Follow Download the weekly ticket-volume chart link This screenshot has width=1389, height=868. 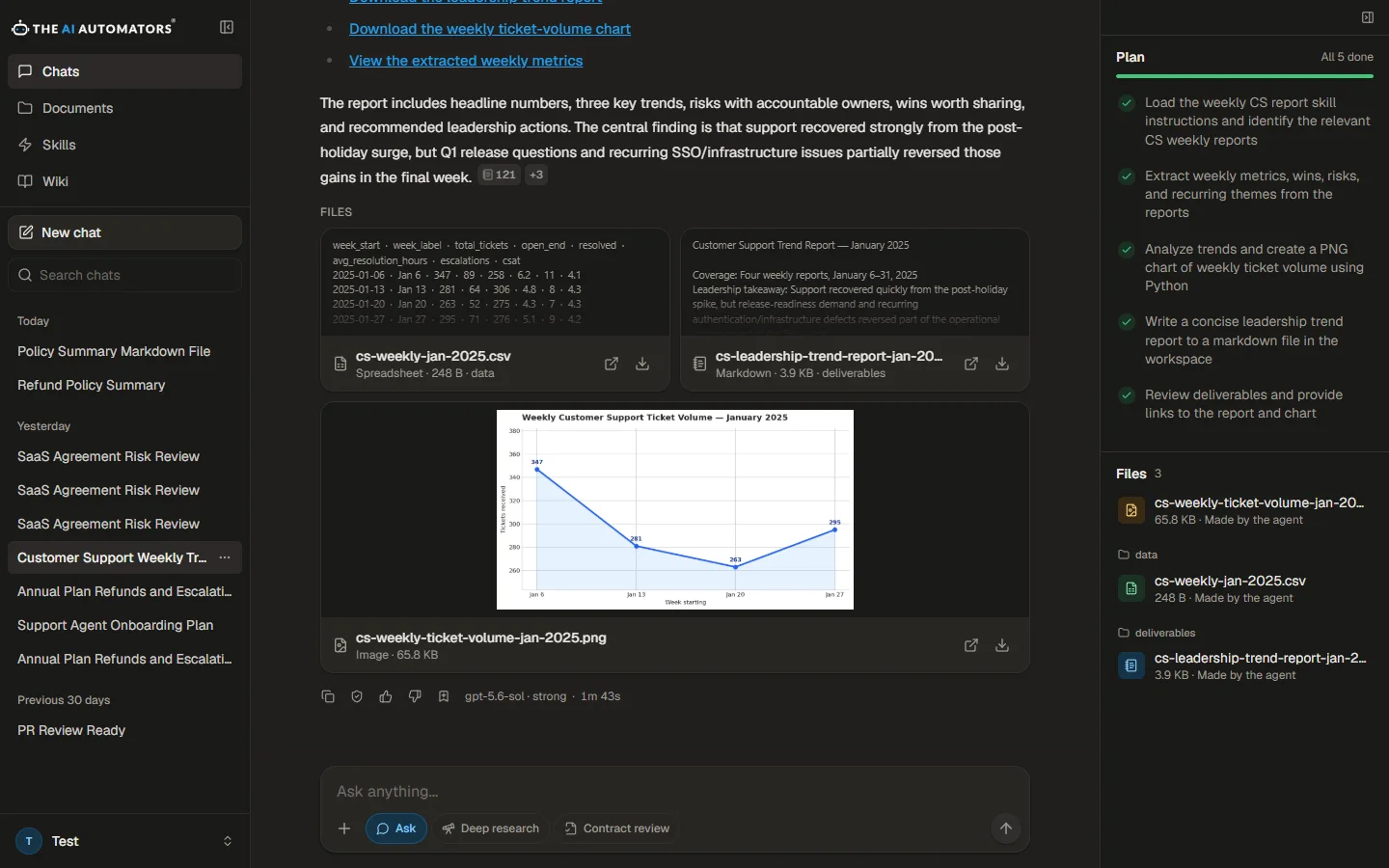[x=490, y=29]
